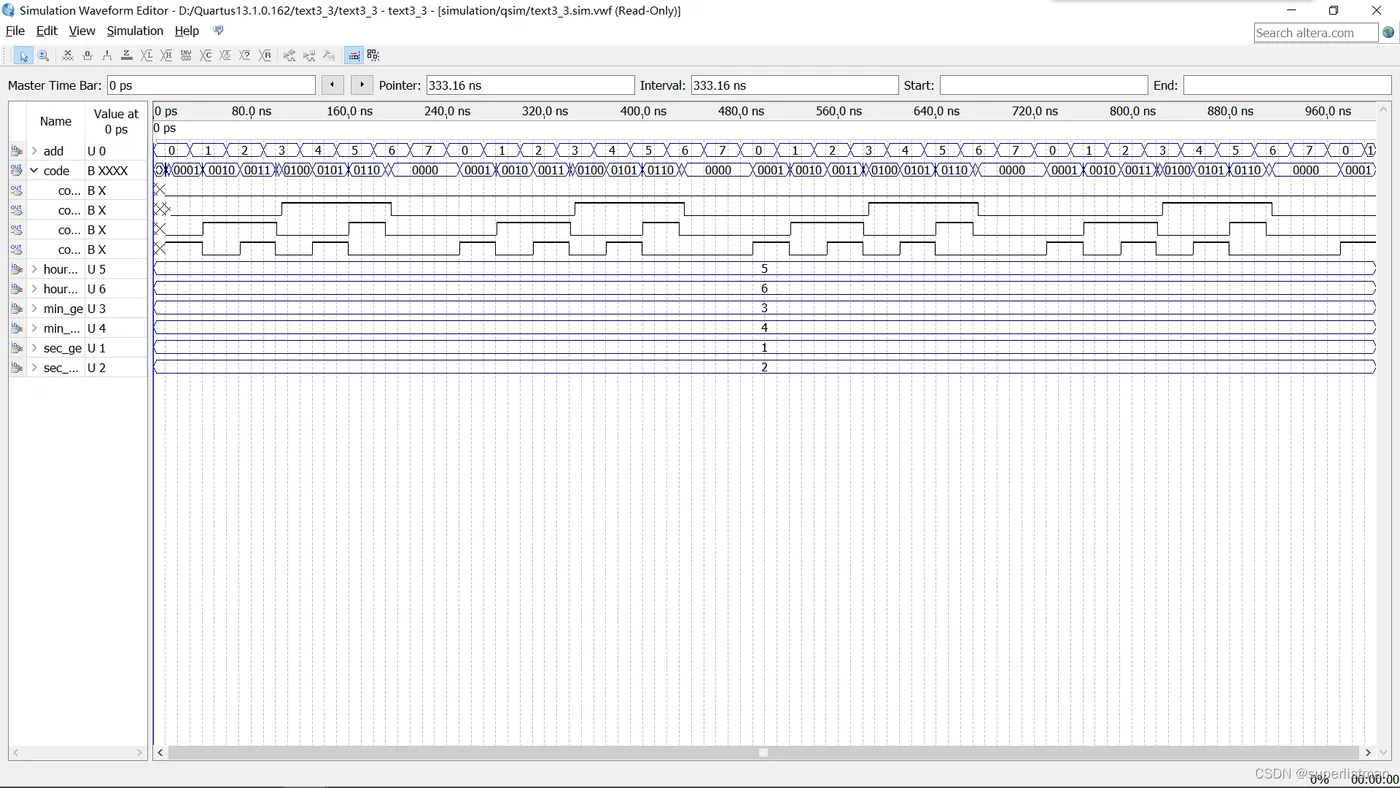Expand the add signal group
The image size is (1400, 788).
[34, 151]
